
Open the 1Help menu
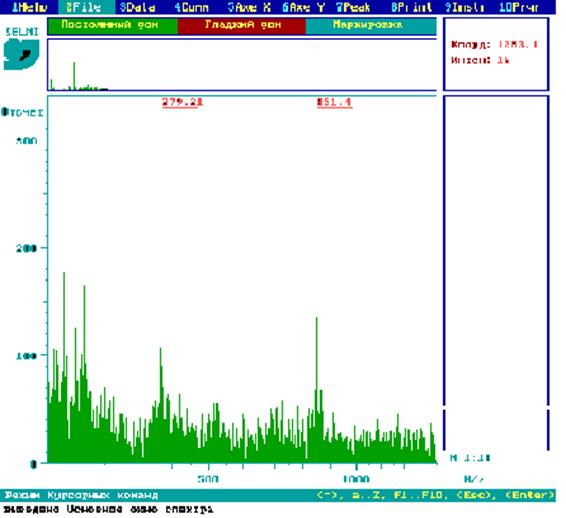pos(29,7)
